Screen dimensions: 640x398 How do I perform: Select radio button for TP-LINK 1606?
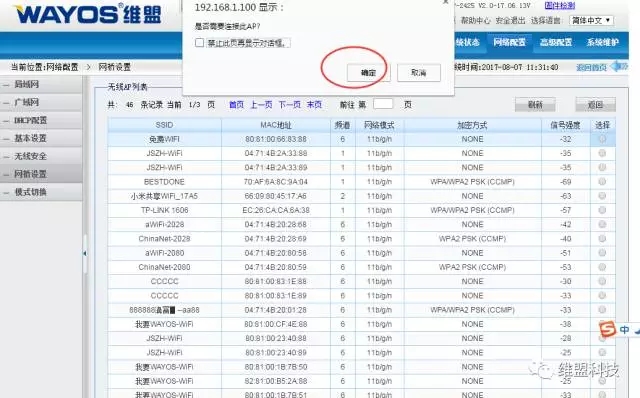click(x=602, y=210)
